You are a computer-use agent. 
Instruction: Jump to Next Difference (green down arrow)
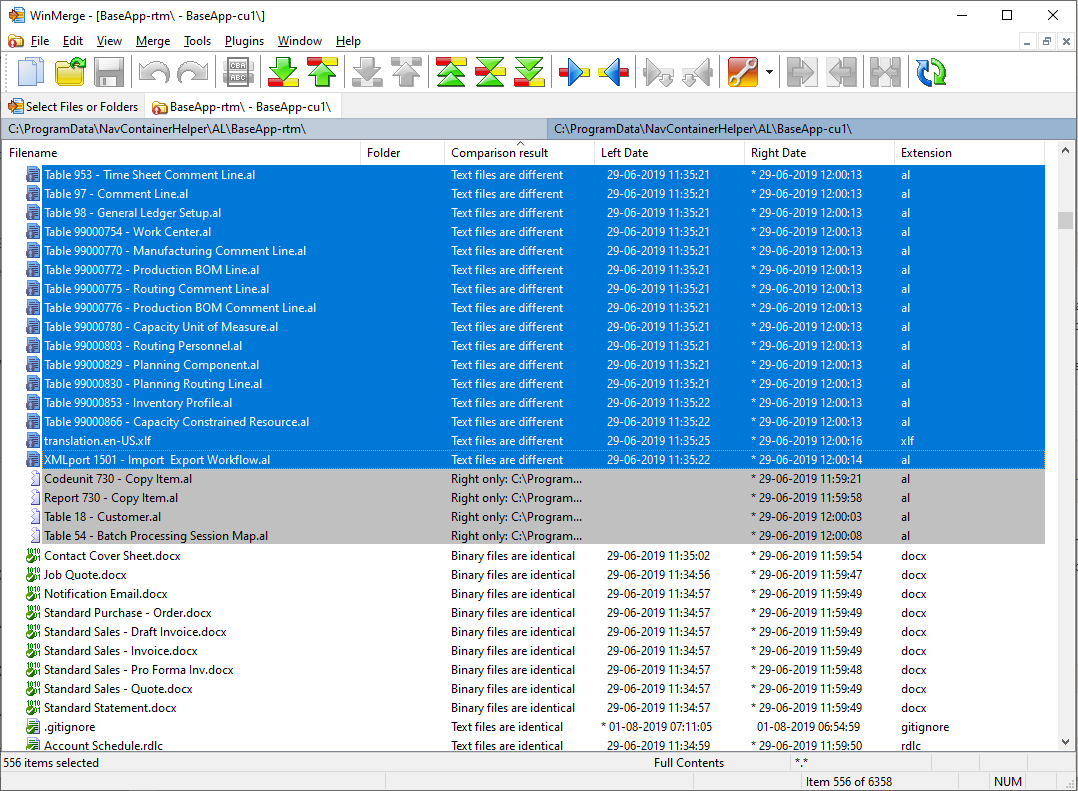281,71
